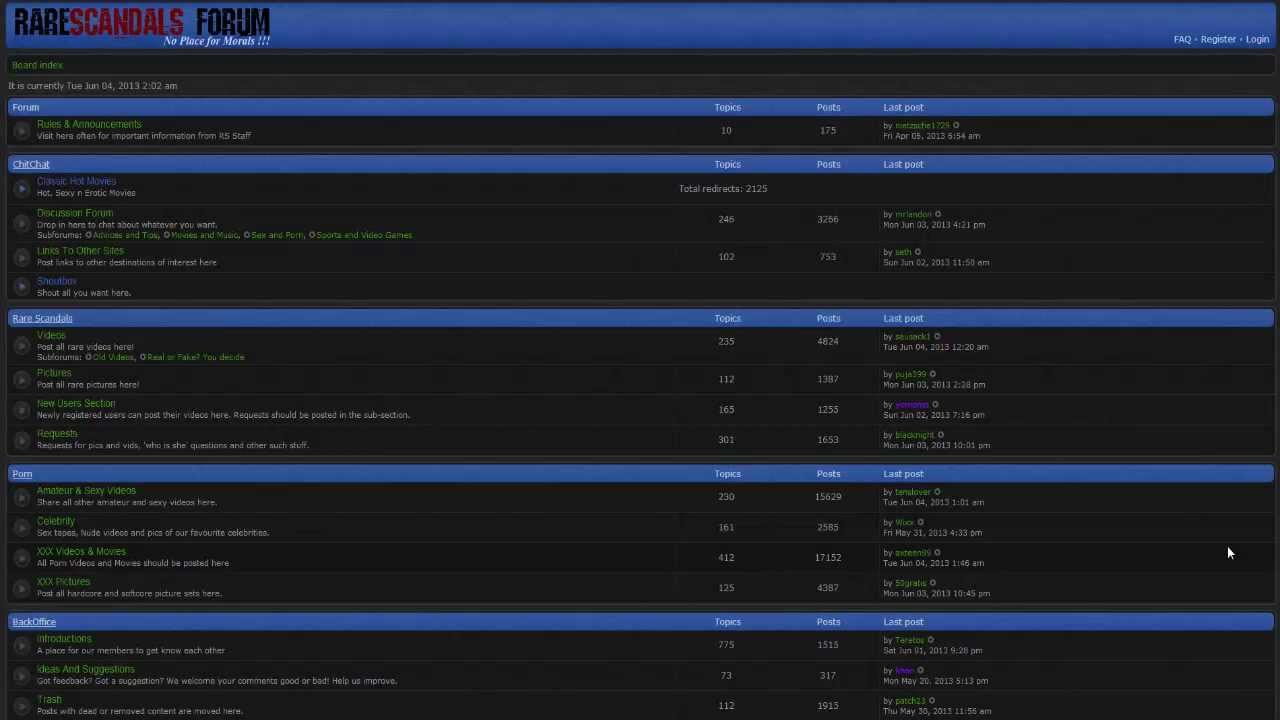Click view-latest-post icon next to 53gratis
Screen dimensions: 1280x720
(933, 583)
